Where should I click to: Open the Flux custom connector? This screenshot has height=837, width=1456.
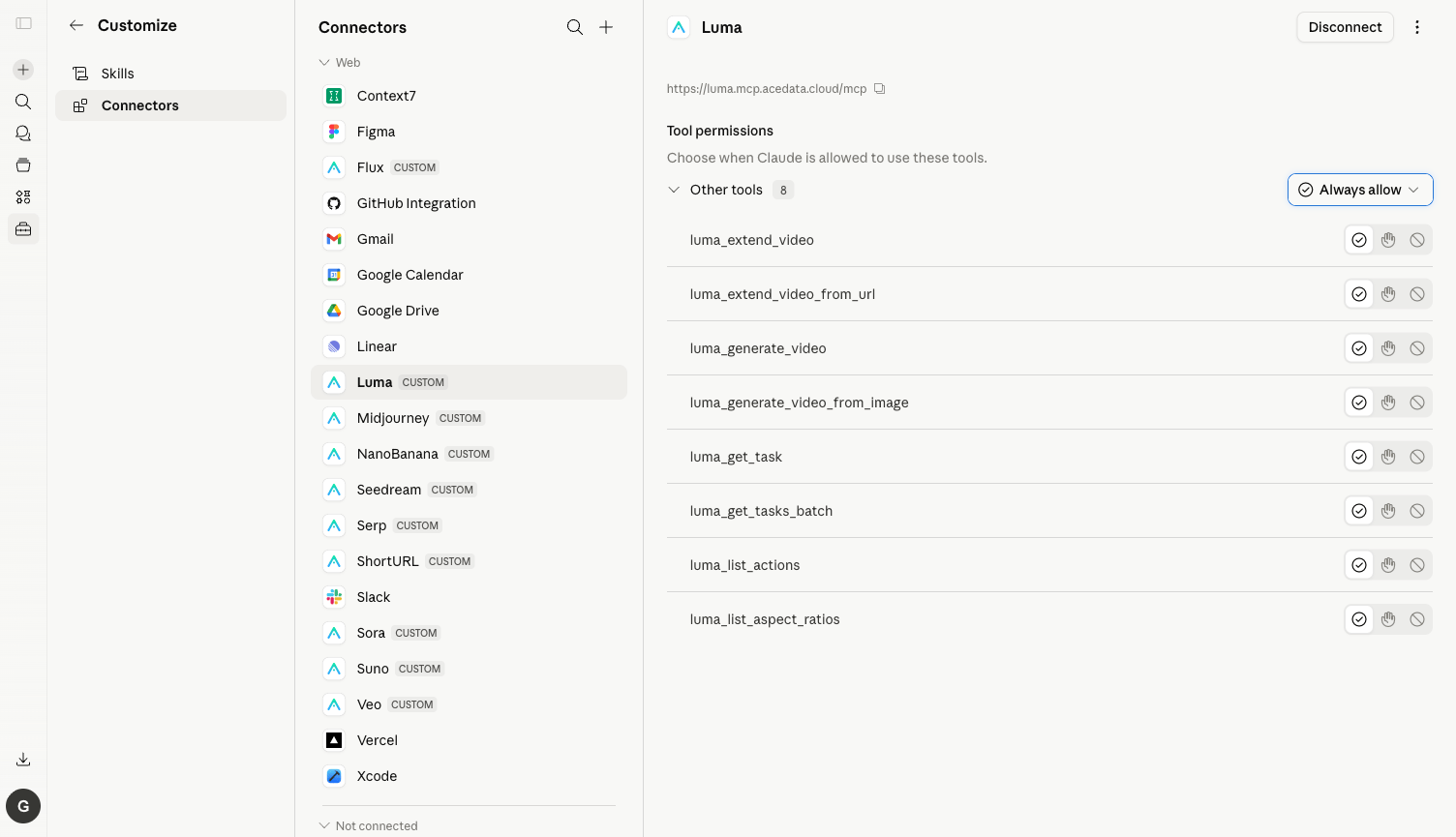point(469,167)
